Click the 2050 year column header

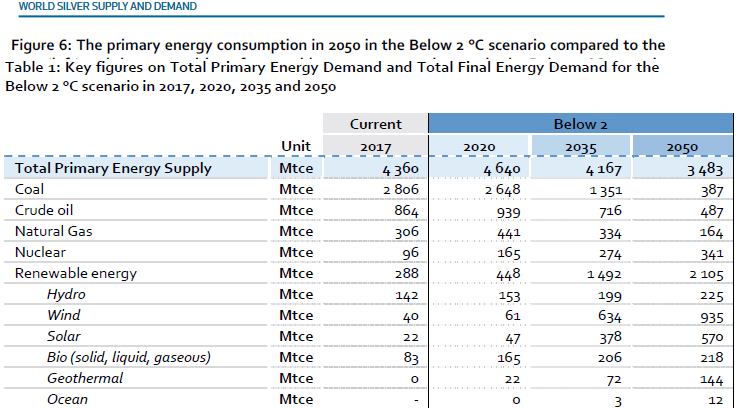point(682,147)
